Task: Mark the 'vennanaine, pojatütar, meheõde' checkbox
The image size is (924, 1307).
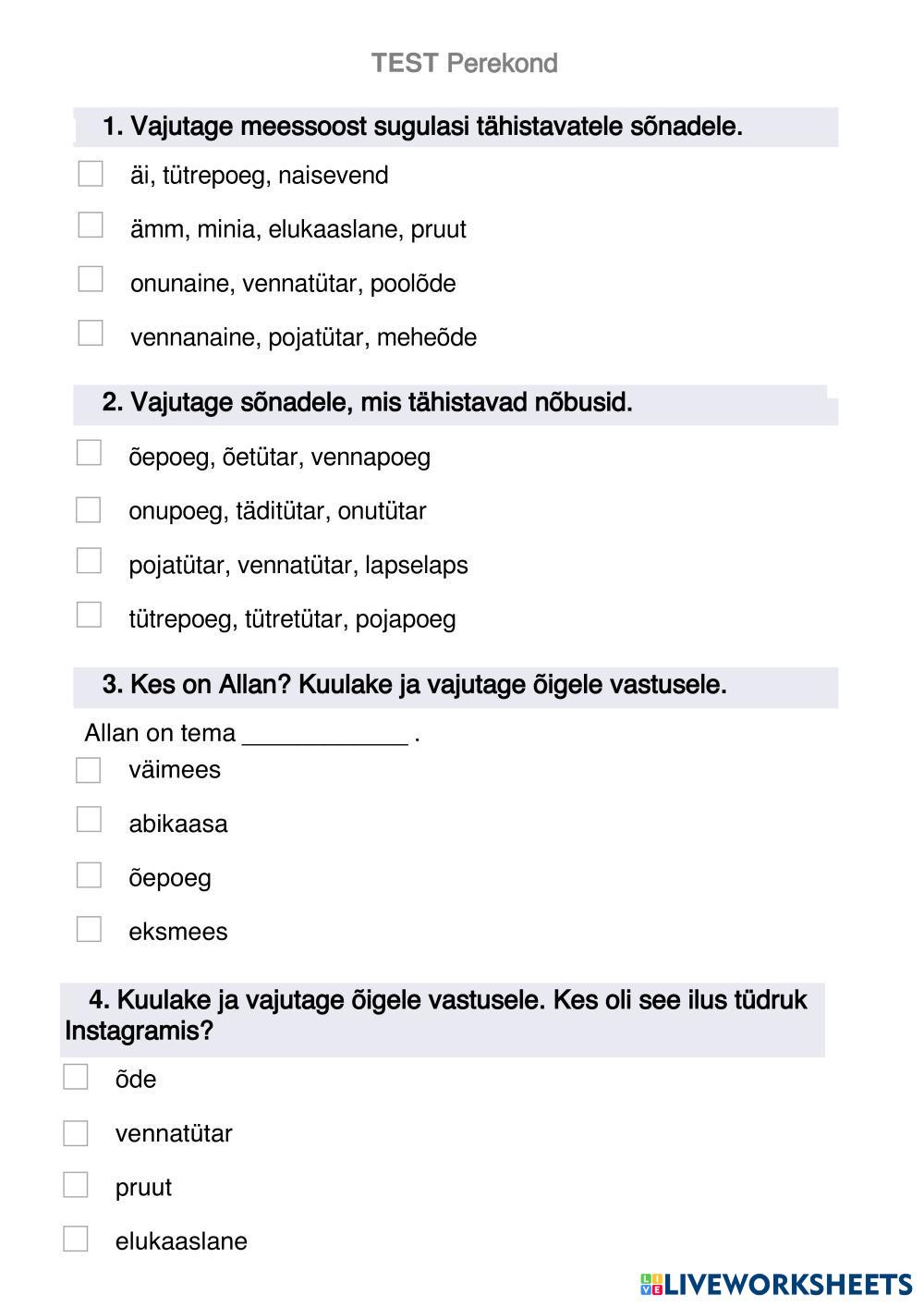Action: point(91,333)
